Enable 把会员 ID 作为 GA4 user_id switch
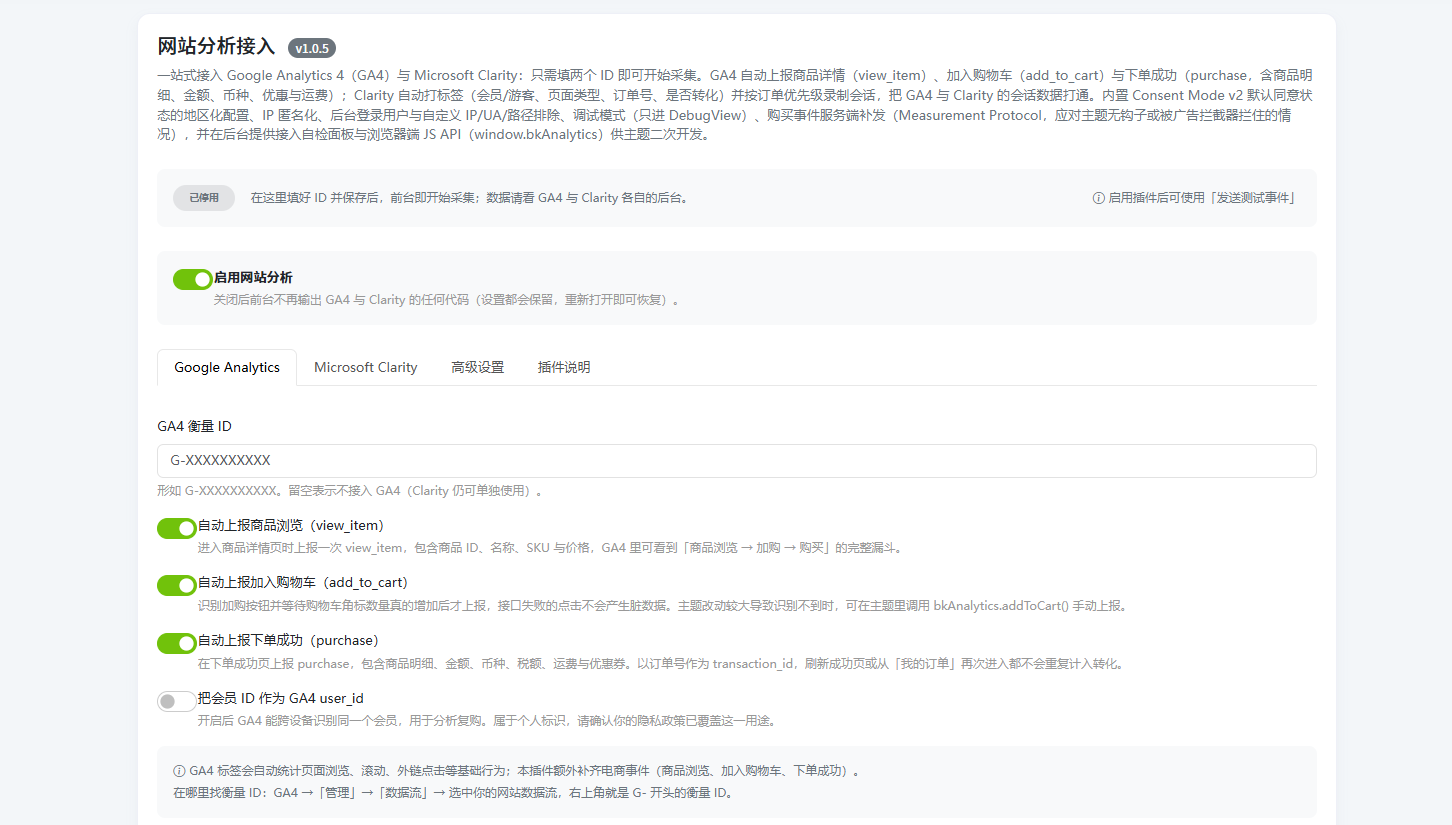Screen dimensions: 1452x825 point(176,701)
